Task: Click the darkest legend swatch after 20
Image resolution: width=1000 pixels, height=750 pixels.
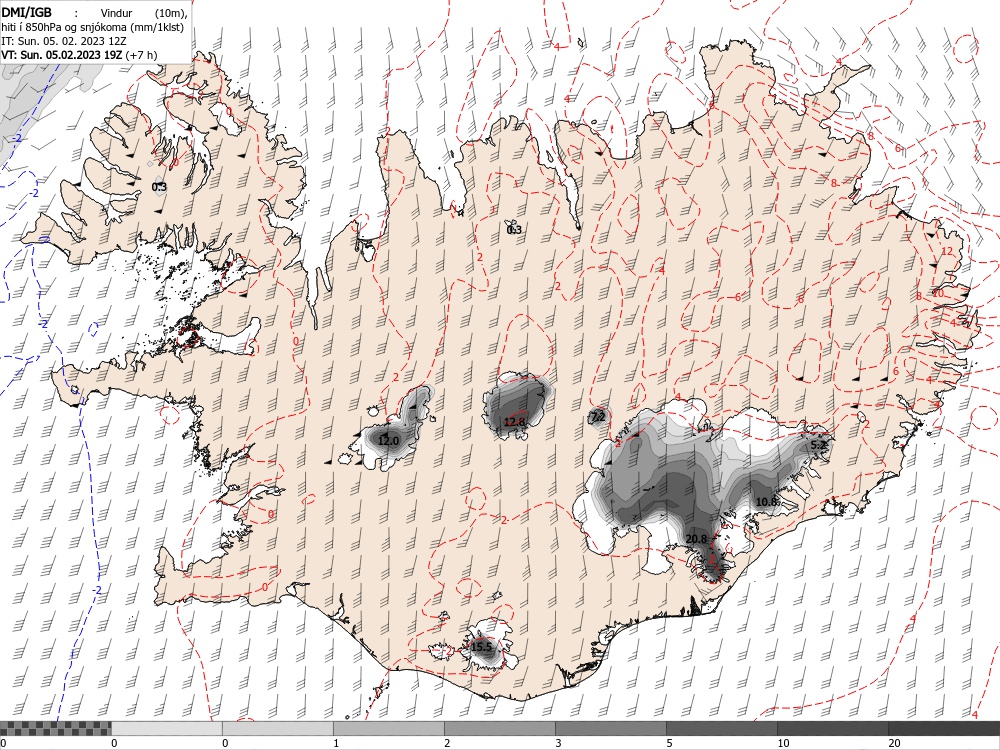Action: pyautogui.click(x=944, y=728)
